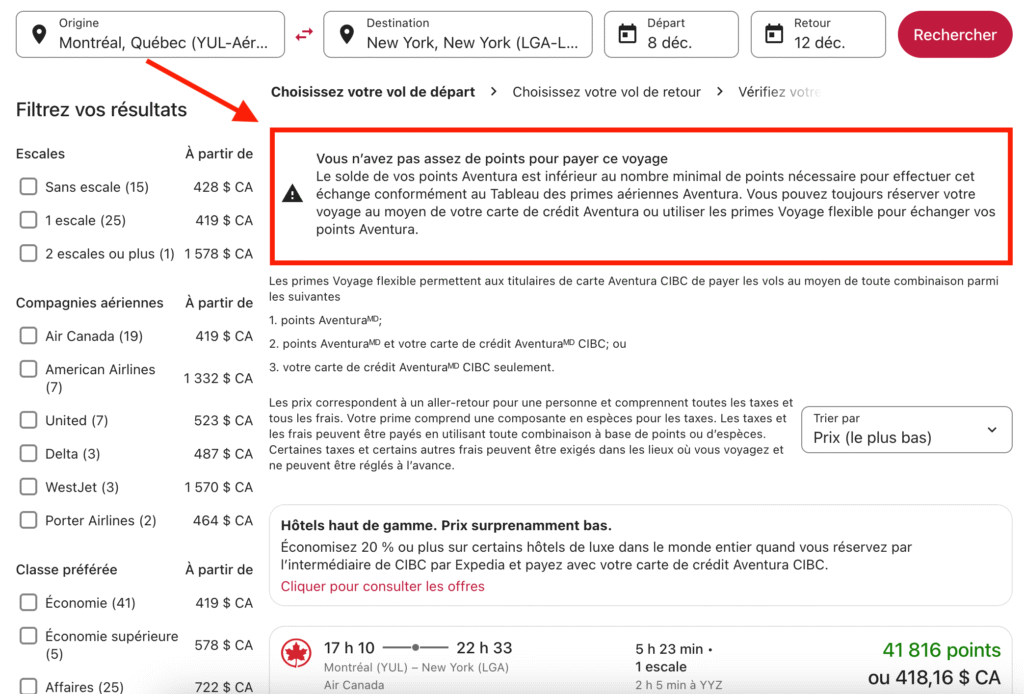Enable the Air Canada airline filter

click(28, 336)
